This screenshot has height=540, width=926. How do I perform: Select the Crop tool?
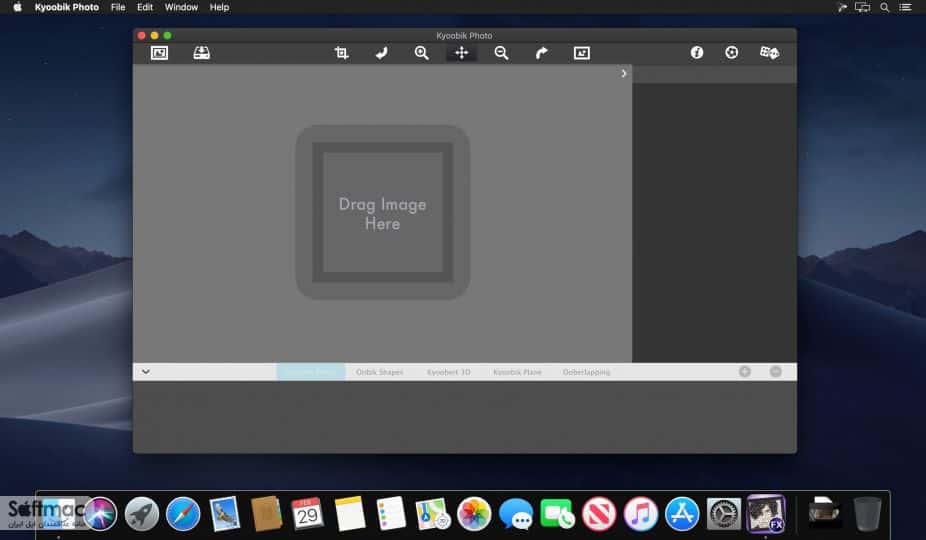point(341,53)
